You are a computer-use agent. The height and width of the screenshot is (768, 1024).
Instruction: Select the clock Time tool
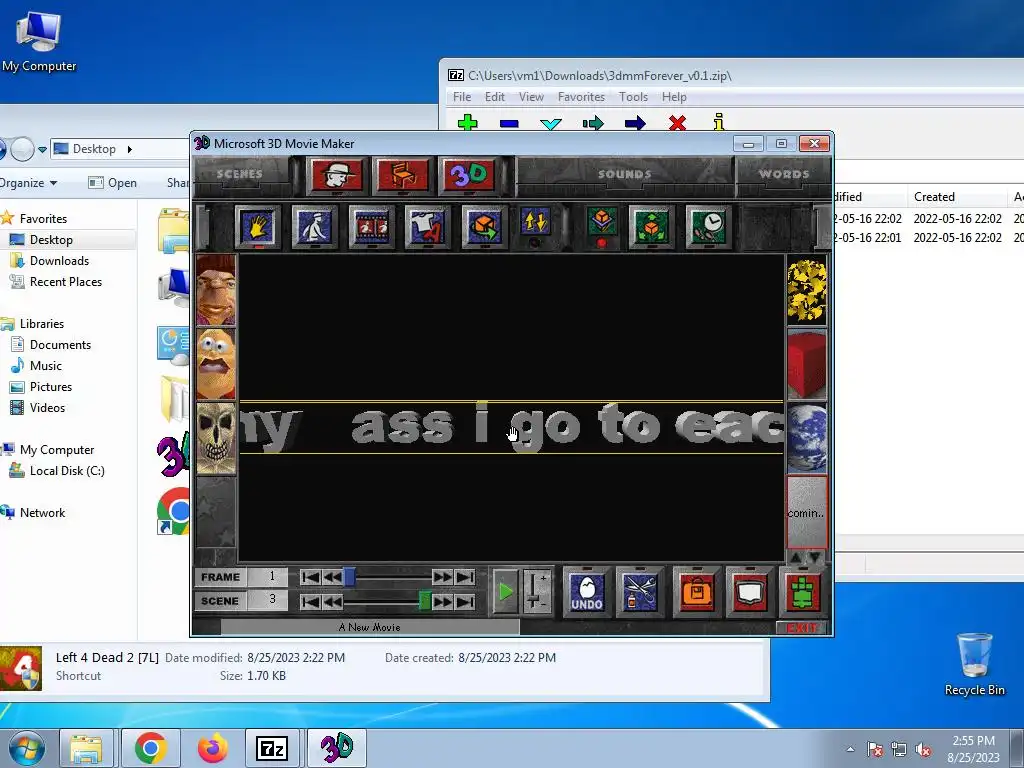[708, 227]
